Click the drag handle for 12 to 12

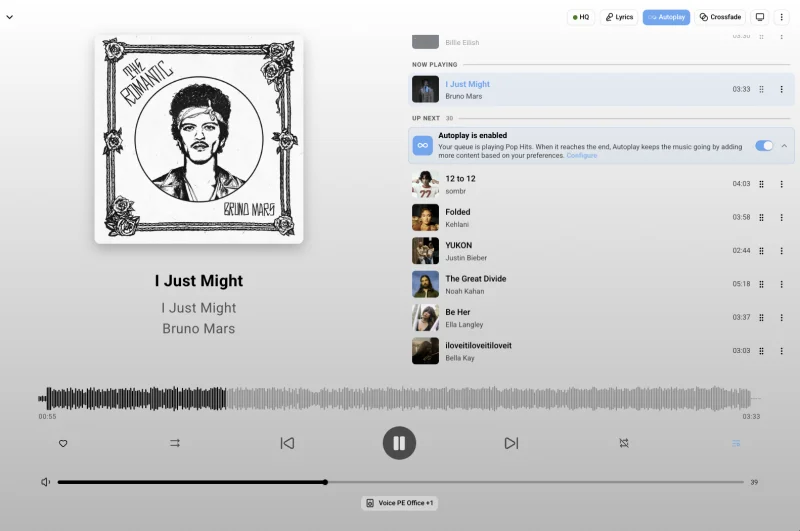761,184
